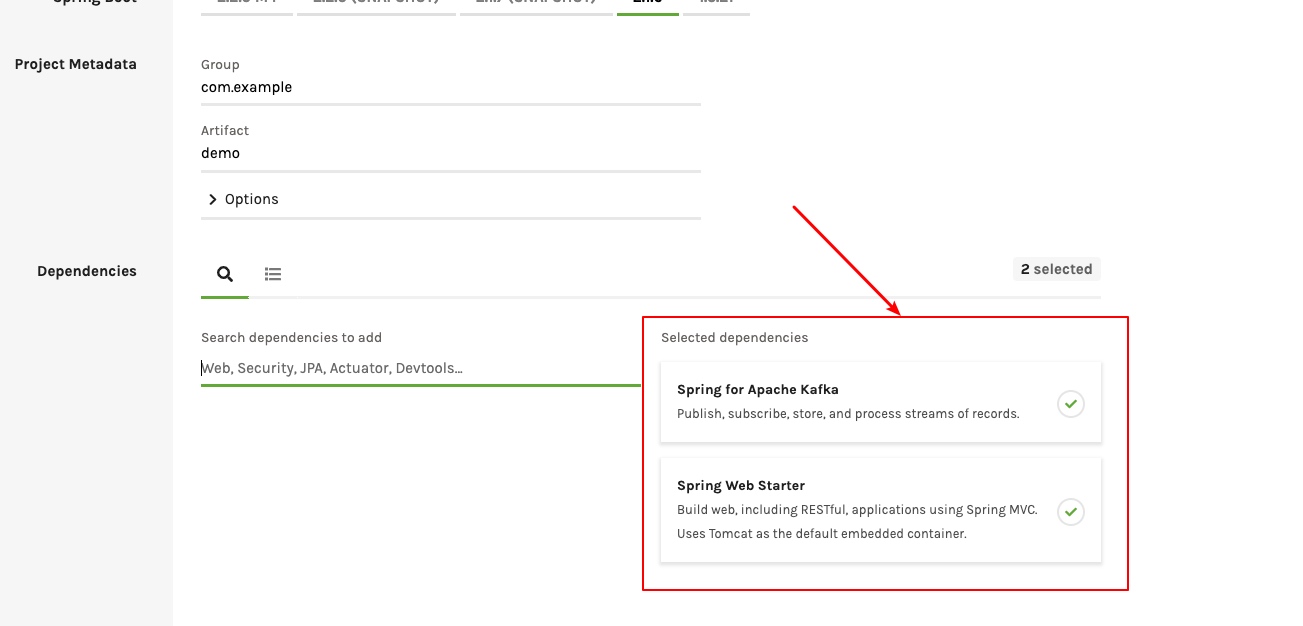Click the "Publish, subscribe, store, and process" description
1303x626 pixels.
pos(848,413)
